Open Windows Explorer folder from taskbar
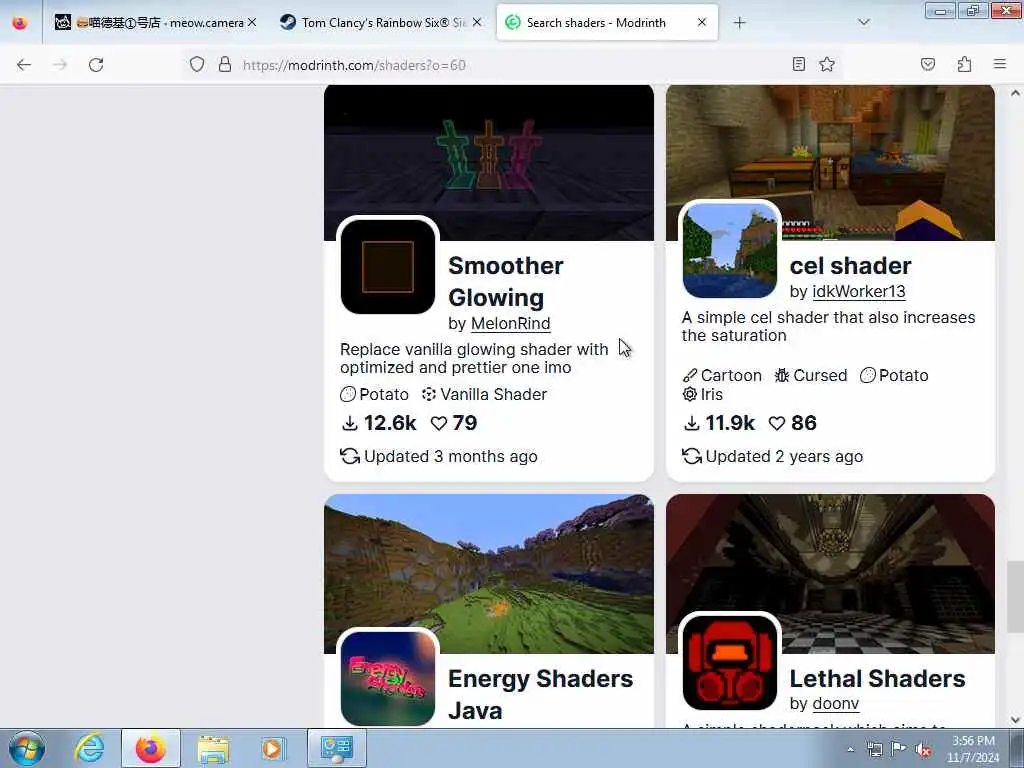Viewport: 1024px width, 768px height. pos(213,748)
